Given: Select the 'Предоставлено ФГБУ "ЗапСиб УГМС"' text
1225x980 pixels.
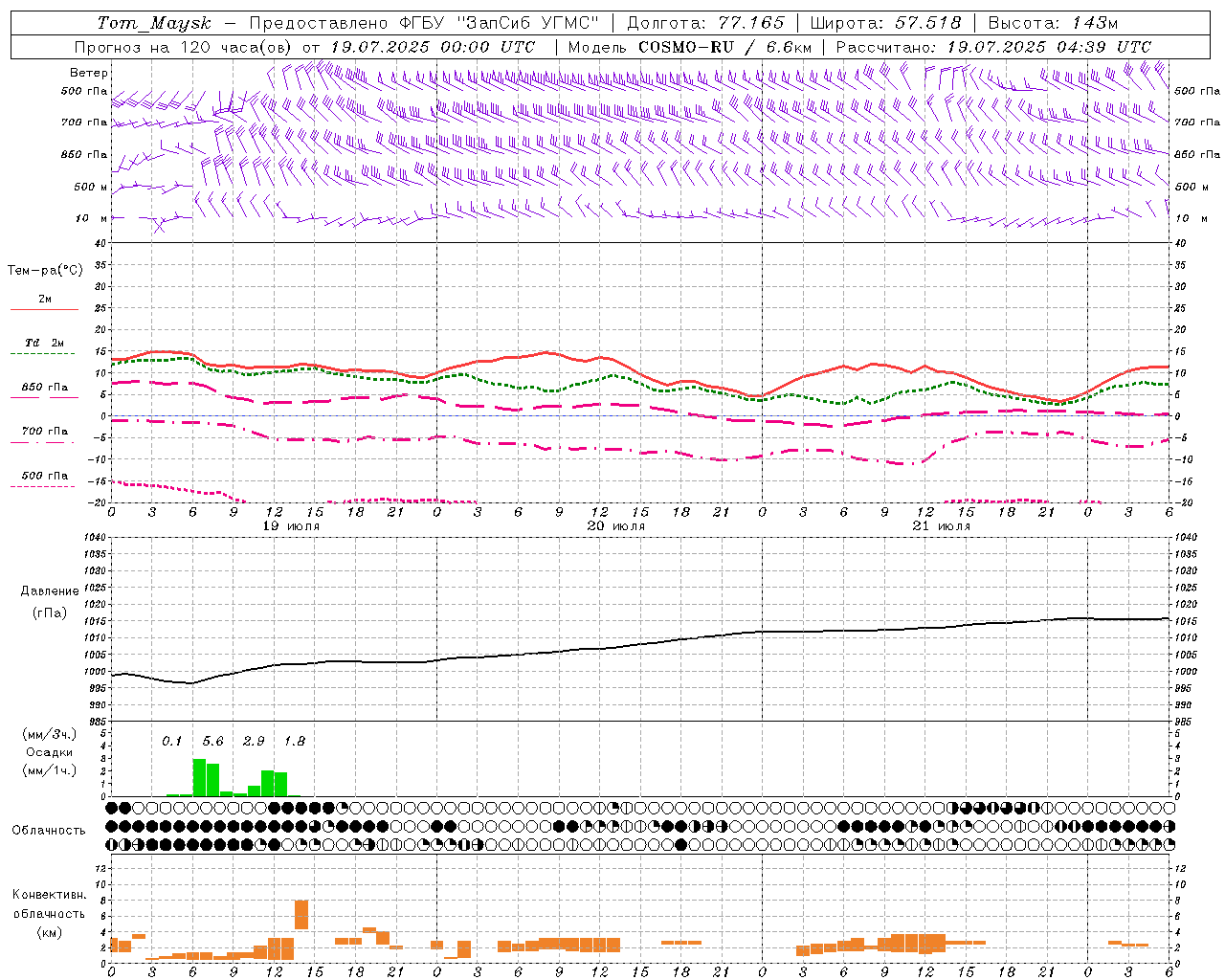Looking at the screenshot, I should tap(424, 23).
